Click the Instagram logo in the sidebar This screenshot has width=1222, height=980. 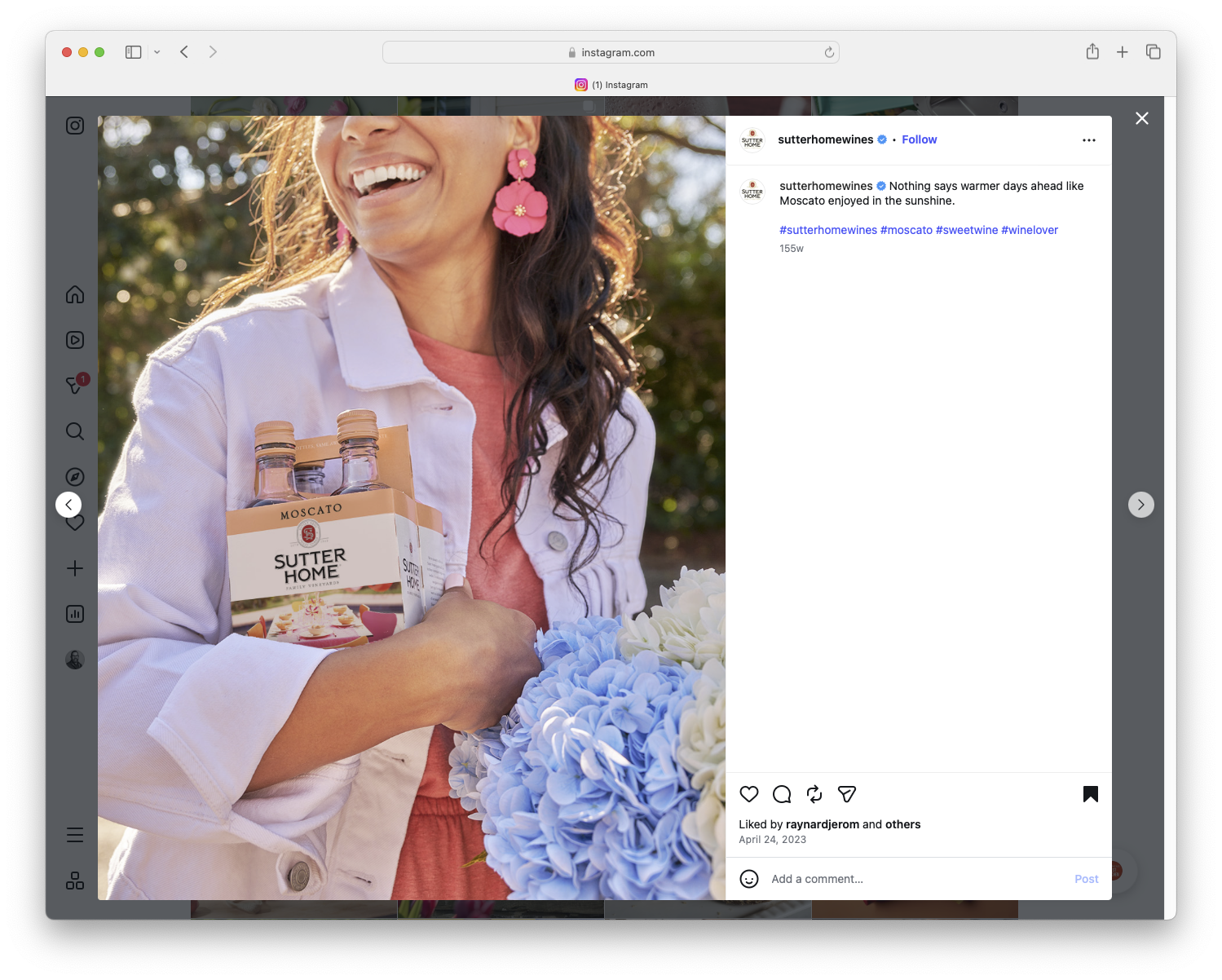(x=75, y=126)
